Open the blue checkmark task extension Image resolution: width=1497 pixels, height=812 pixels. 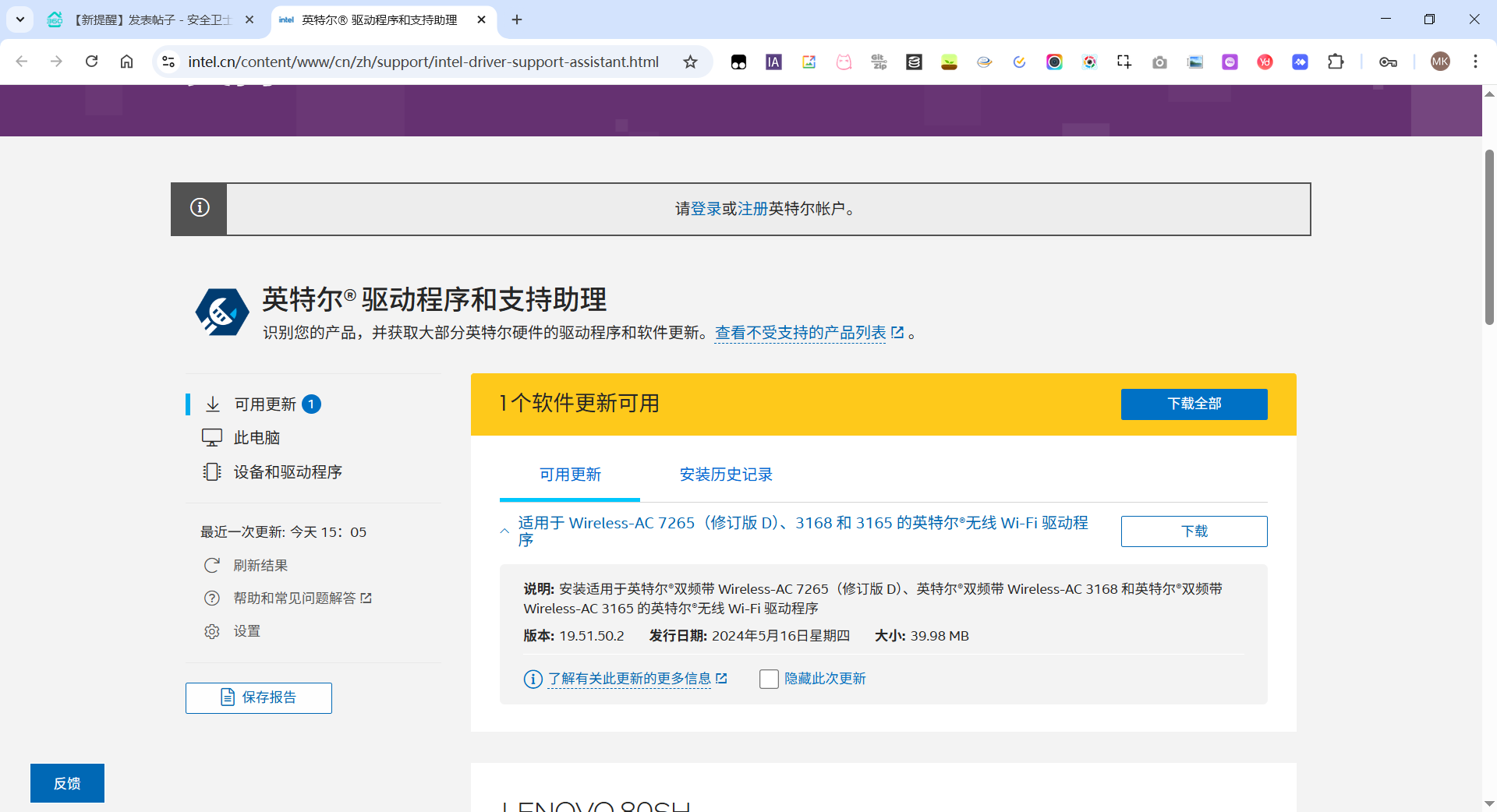click(1019, 62)
